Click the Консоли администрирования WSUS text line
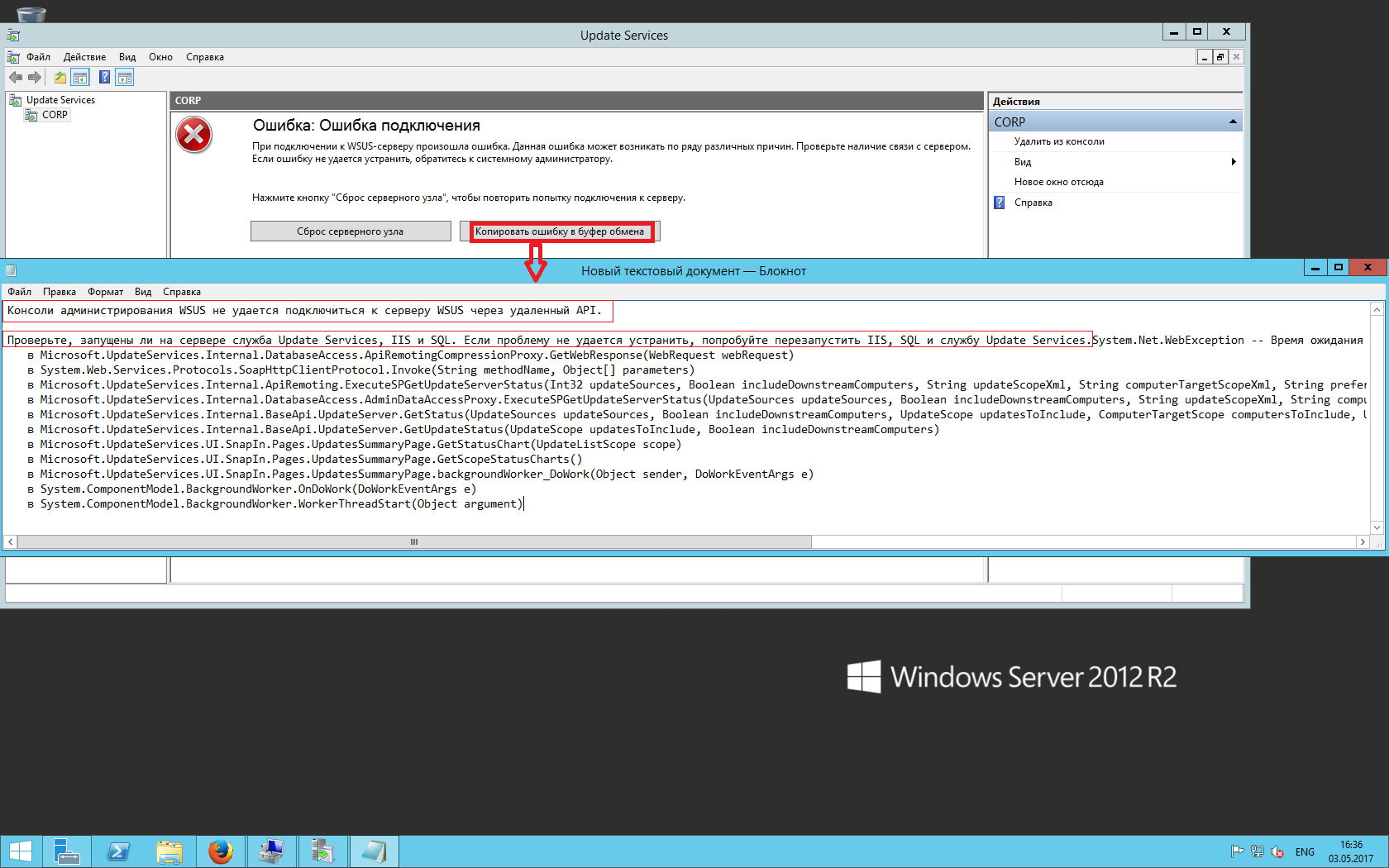The height and width of the screenshot is (868, 1389). point(304,311)
